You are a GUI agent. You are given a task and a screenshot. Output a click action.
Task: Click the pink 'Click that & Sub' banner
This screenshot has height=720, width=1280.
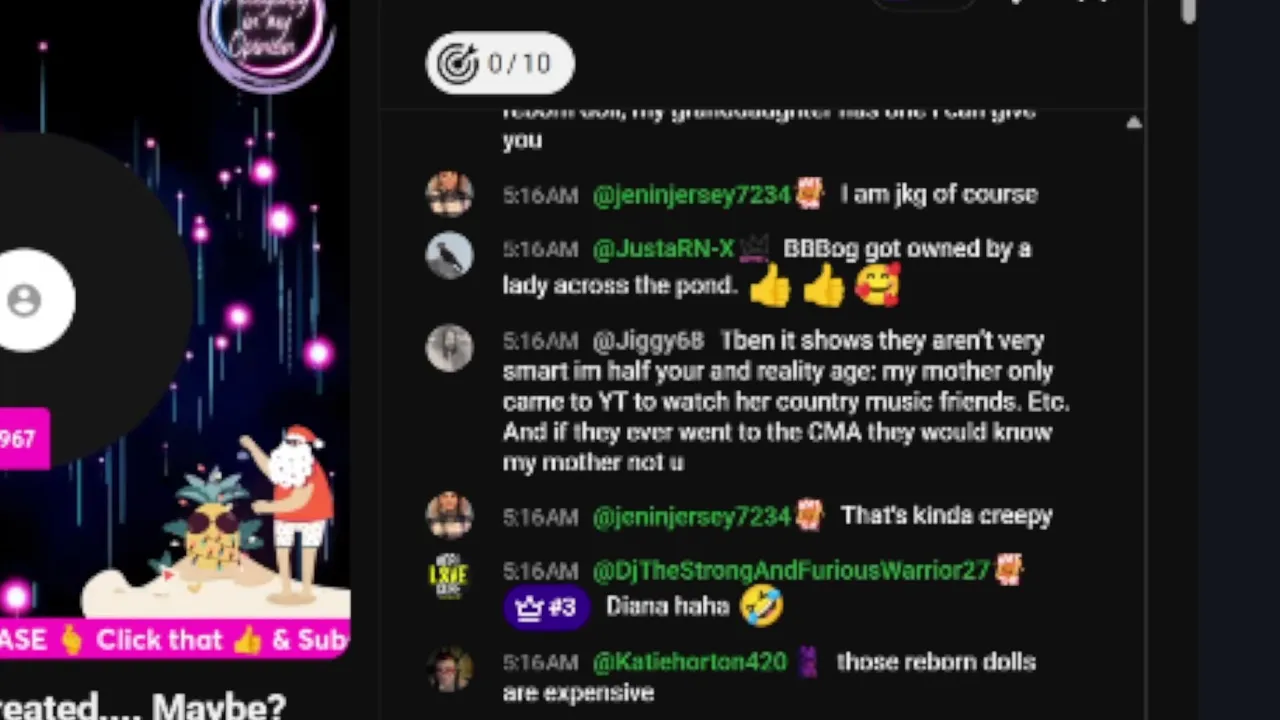[175, 639]
